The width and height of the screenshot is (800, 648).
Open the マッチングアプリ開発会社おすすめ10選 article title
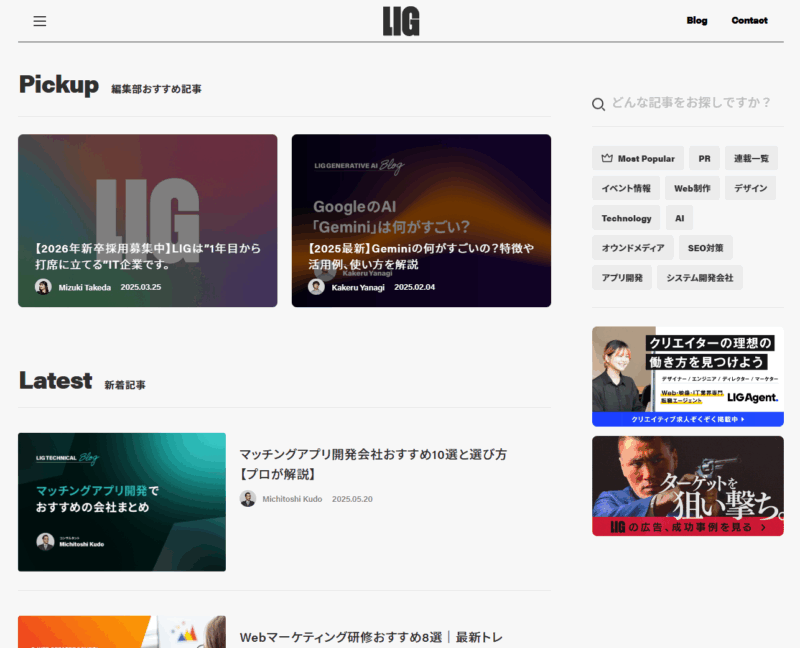(373, 464)
